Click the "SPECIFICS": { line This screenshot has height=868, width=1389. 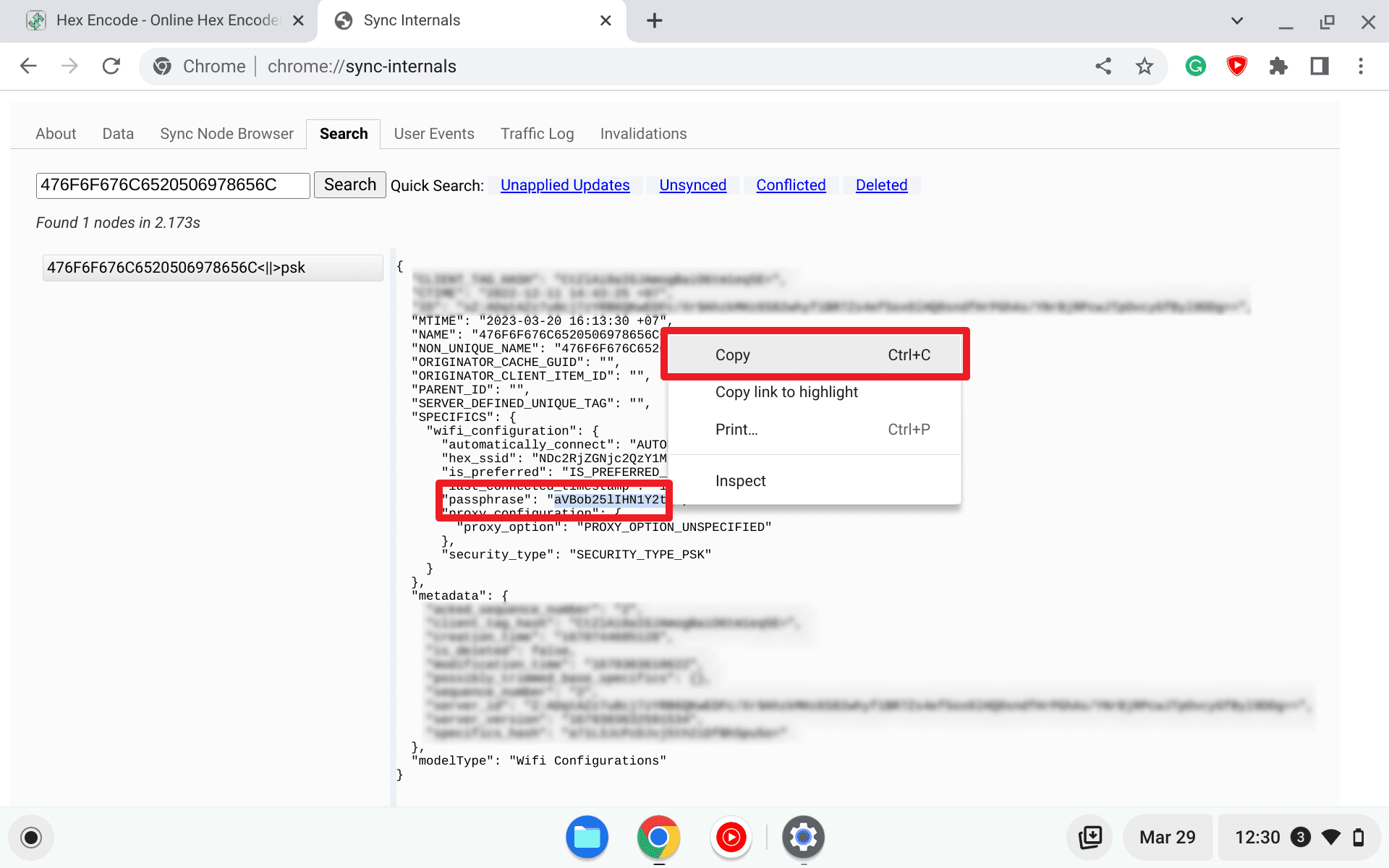[x=464, y=417]
